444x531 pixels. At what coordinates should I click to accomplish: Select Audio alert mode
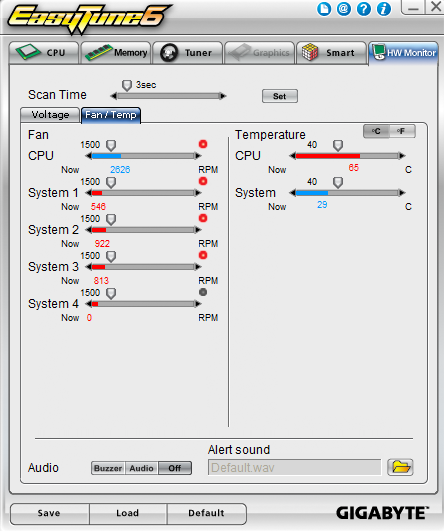[142, 468]
